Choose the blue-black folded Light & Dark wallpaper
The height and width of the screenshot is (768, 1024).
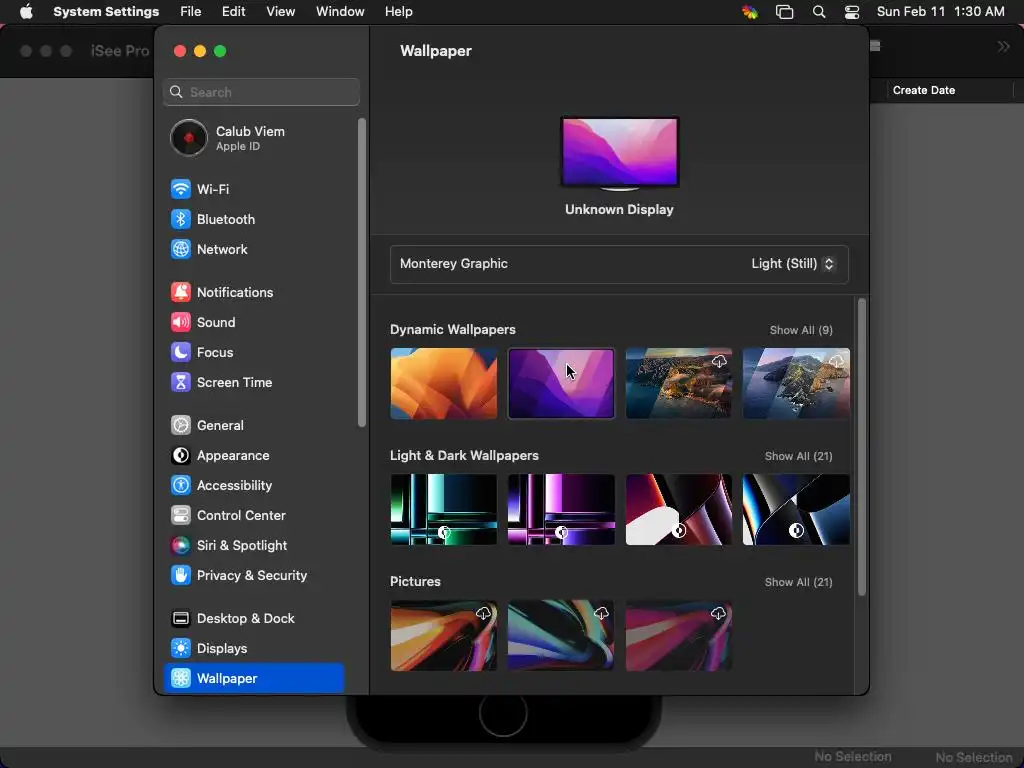point(796,509)
